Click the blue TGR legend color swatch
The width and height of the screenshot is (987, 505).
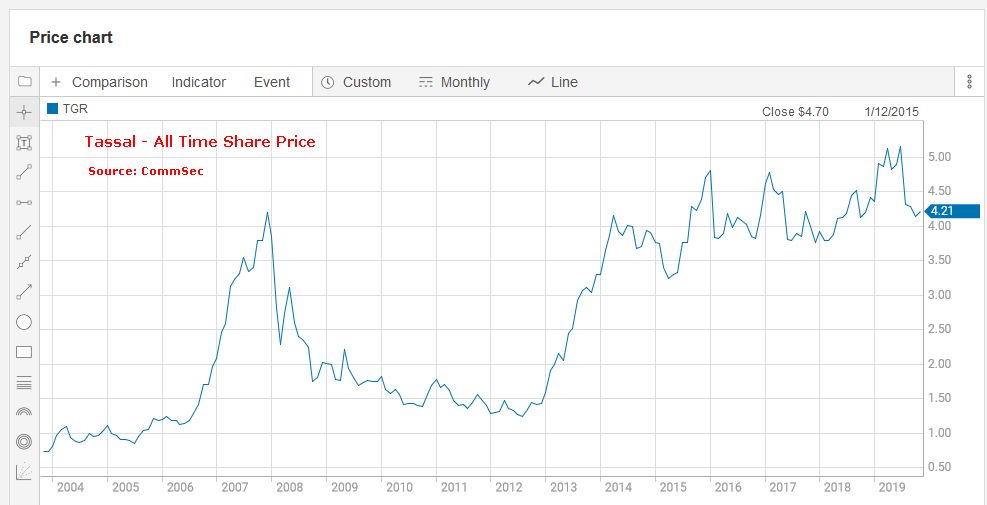click(53, 108)
